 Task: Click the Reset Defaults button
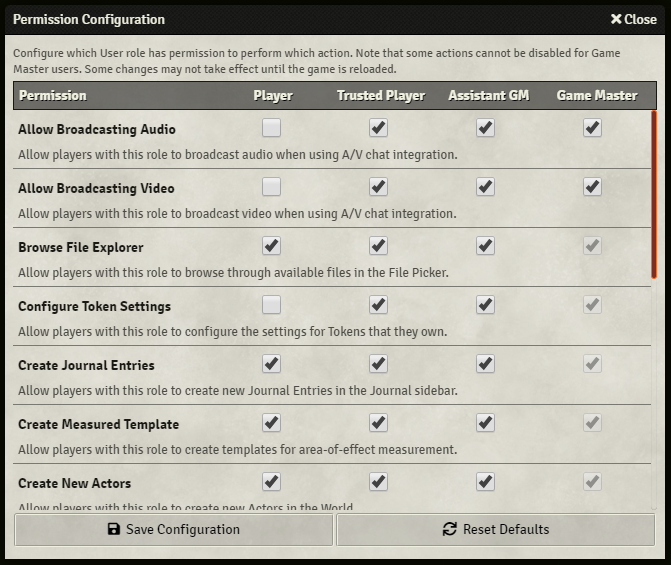tap(496, 530)
